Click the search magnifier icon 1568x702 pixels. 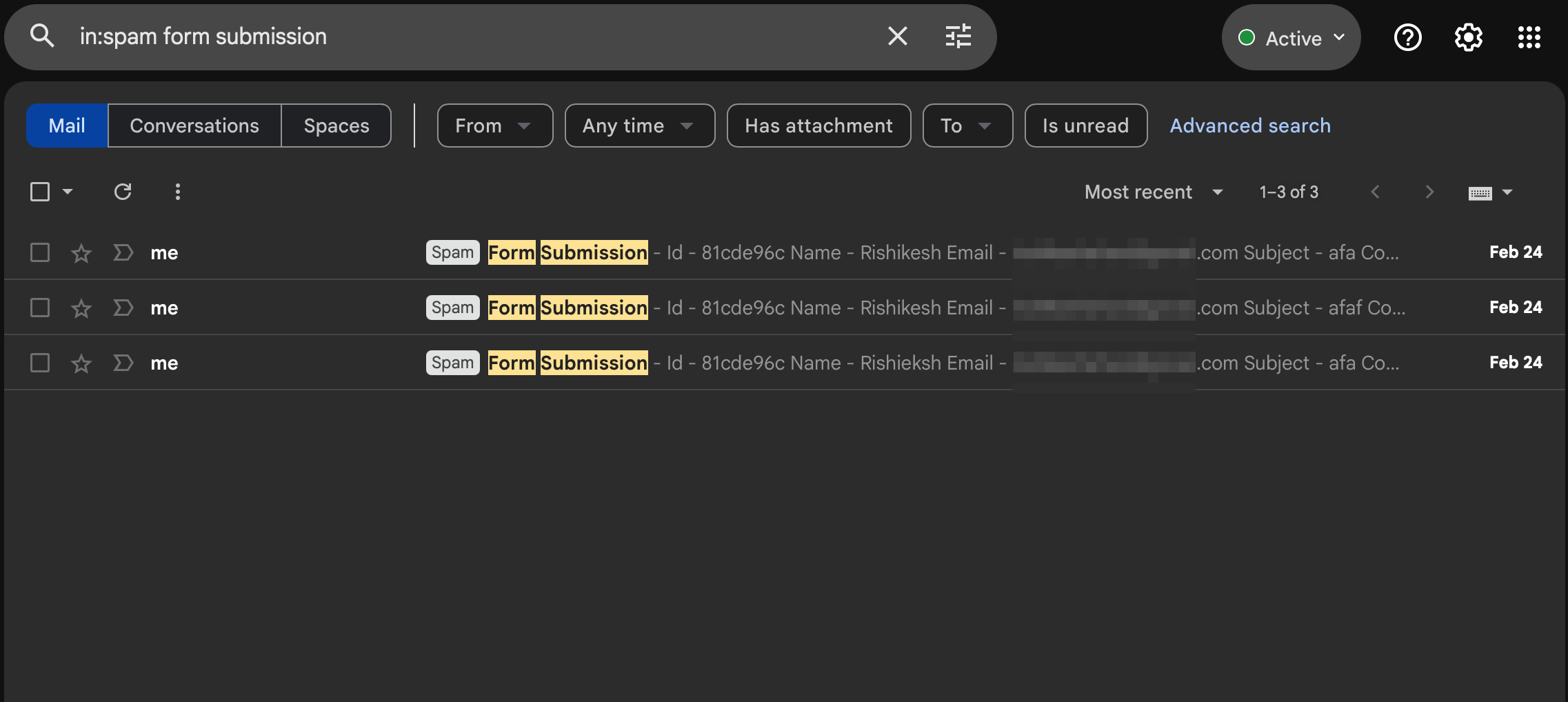coord(42,36)
